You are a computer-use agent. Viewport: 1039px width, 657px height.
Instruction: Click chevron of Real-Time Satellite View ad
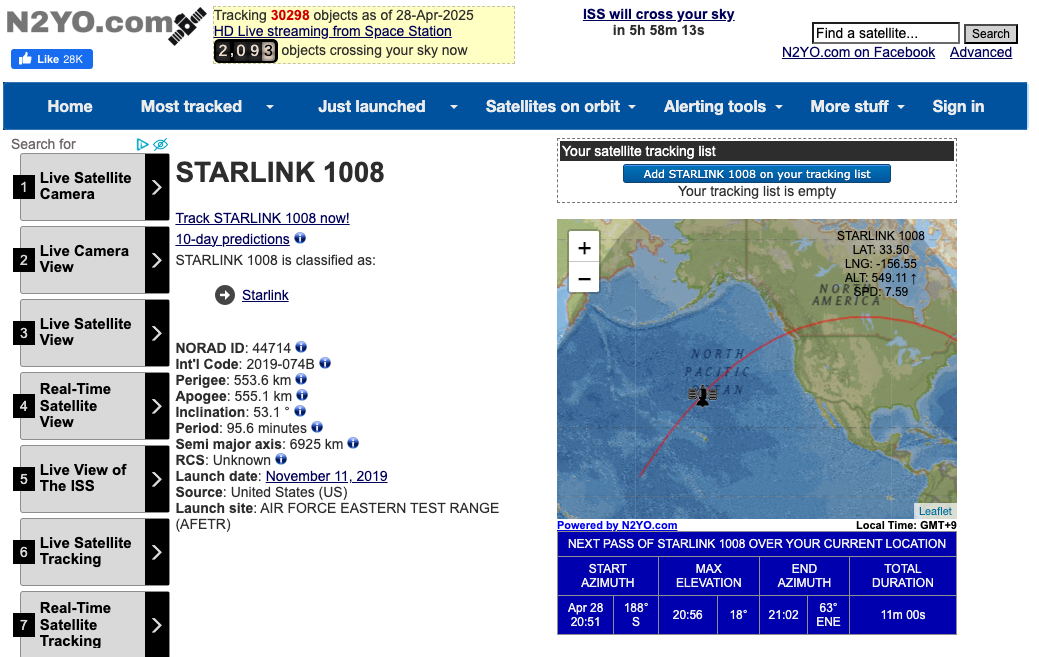click(157, 406)
